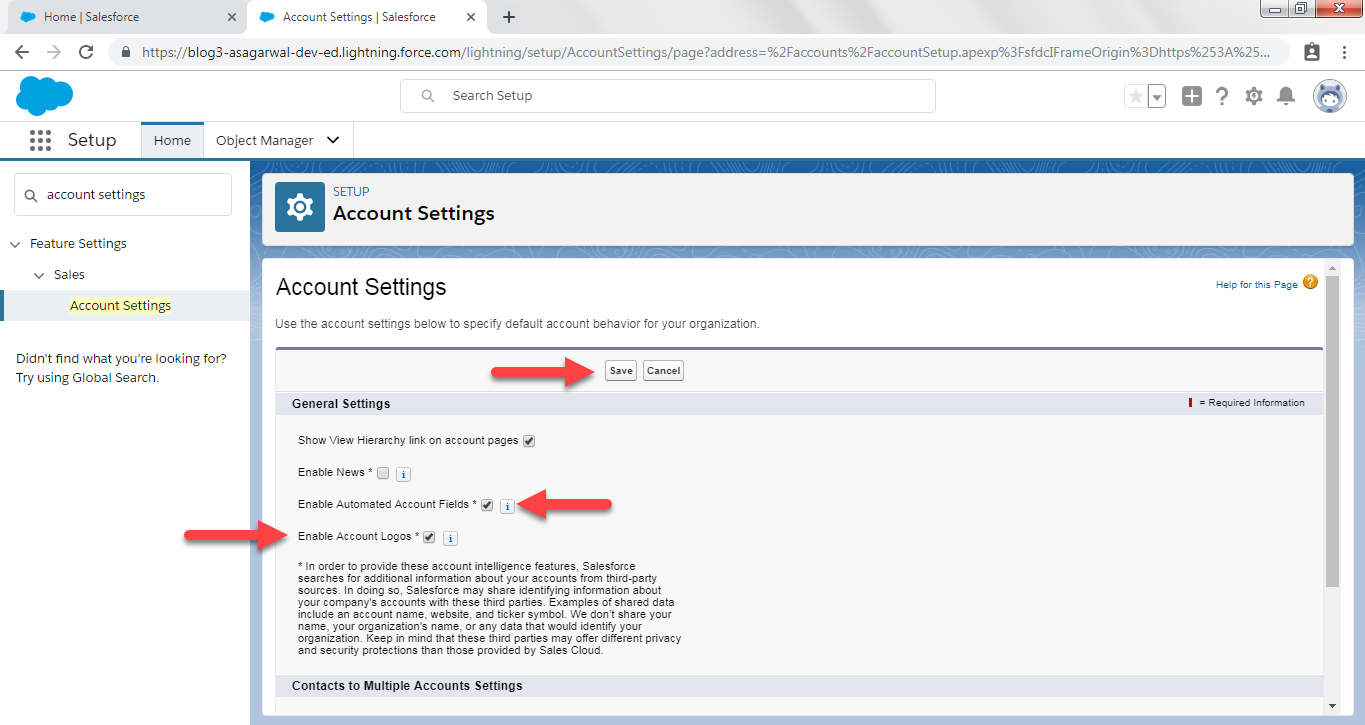Collapse the Feature Settings tree node
The width and height of the screenshot is (1365, 725).
click(x=15, y=244)
